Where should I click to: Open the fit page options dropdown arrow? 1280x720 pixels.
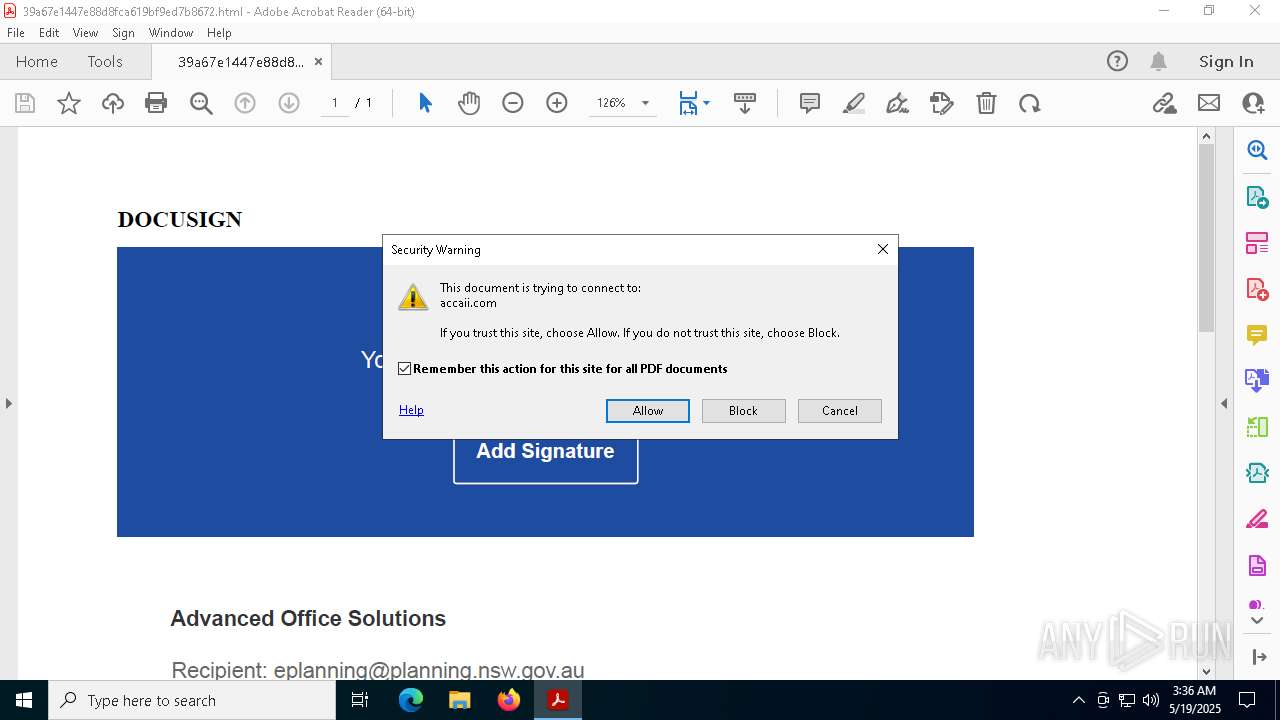707,103
